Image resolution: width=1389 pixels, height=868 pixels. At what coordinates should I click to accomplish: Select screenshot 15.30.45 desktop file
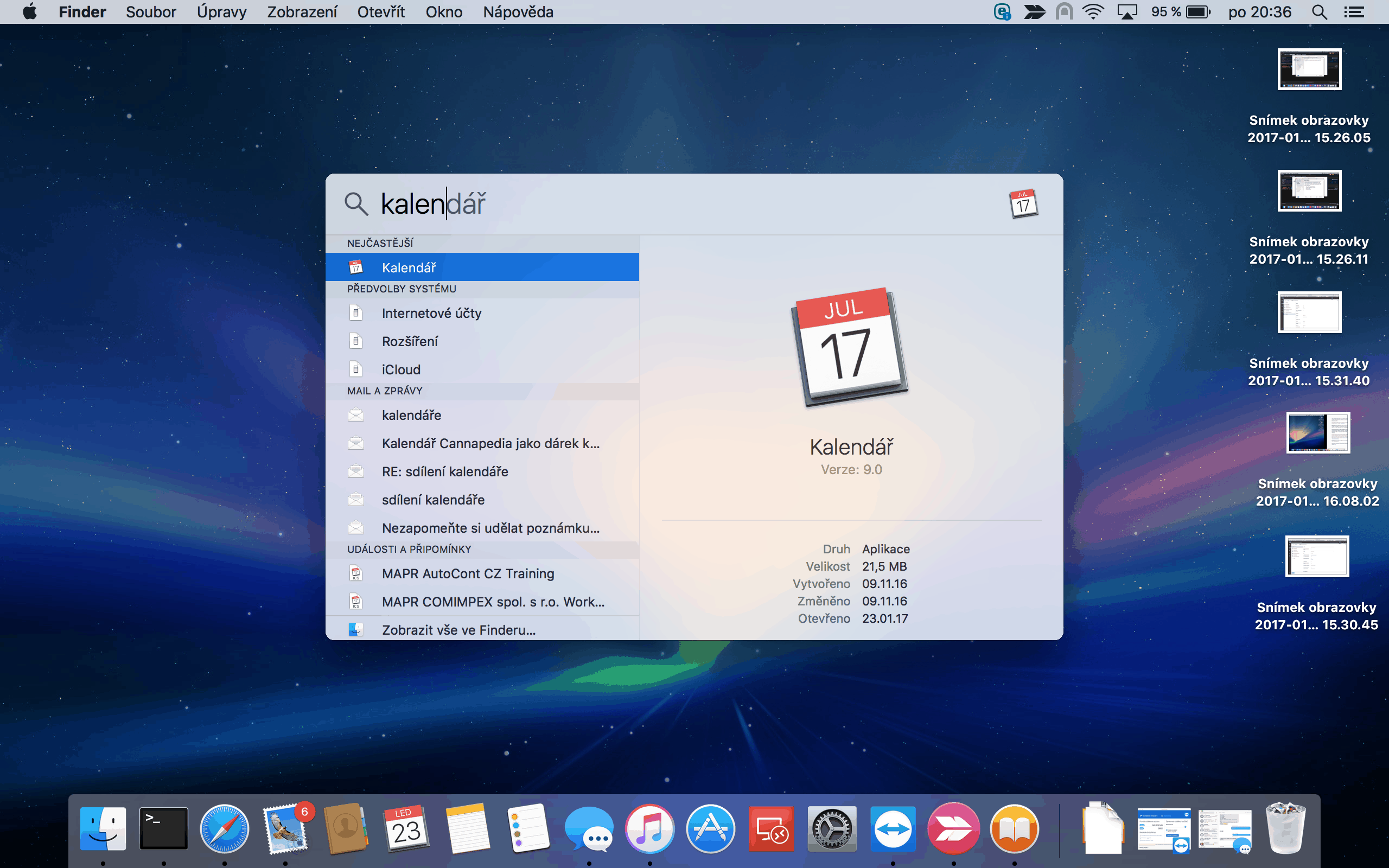pyautogui.click(x=1317, y=583)
